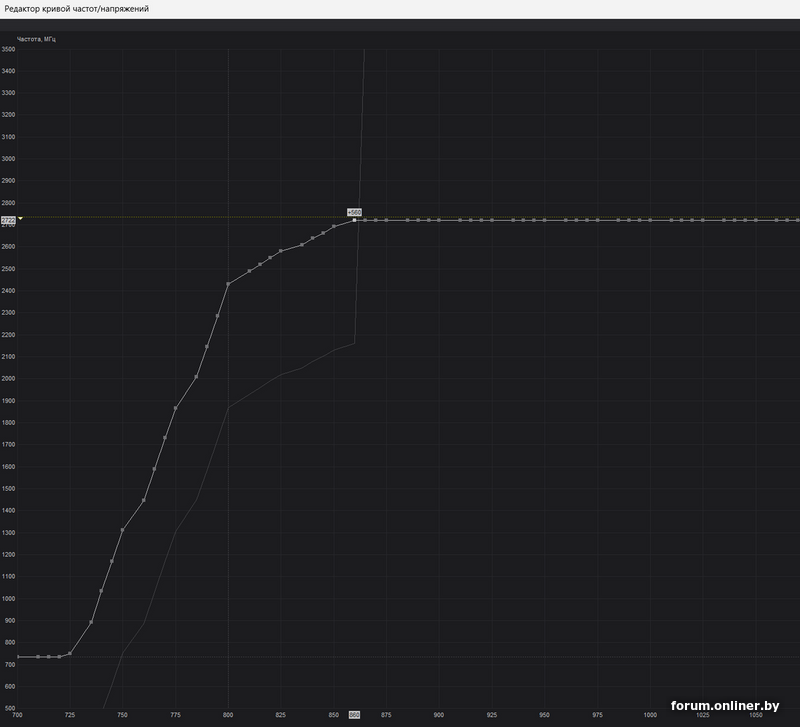Click the 'Частота, МГц' axis title

(x=36, y=39)
